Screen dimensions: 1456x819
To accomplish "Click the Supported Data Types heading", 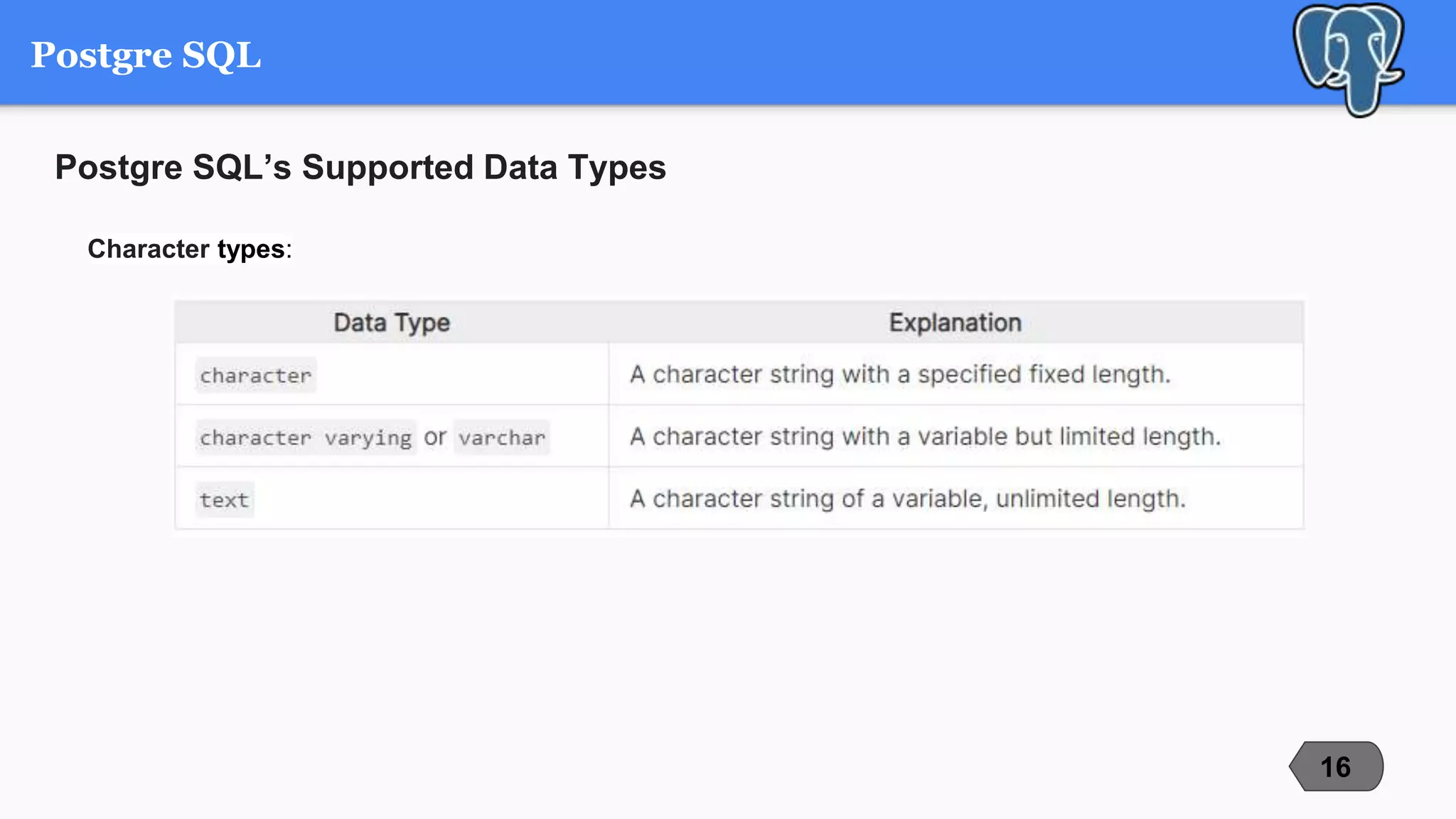I will pyautogui.click(x=360, y=168).
